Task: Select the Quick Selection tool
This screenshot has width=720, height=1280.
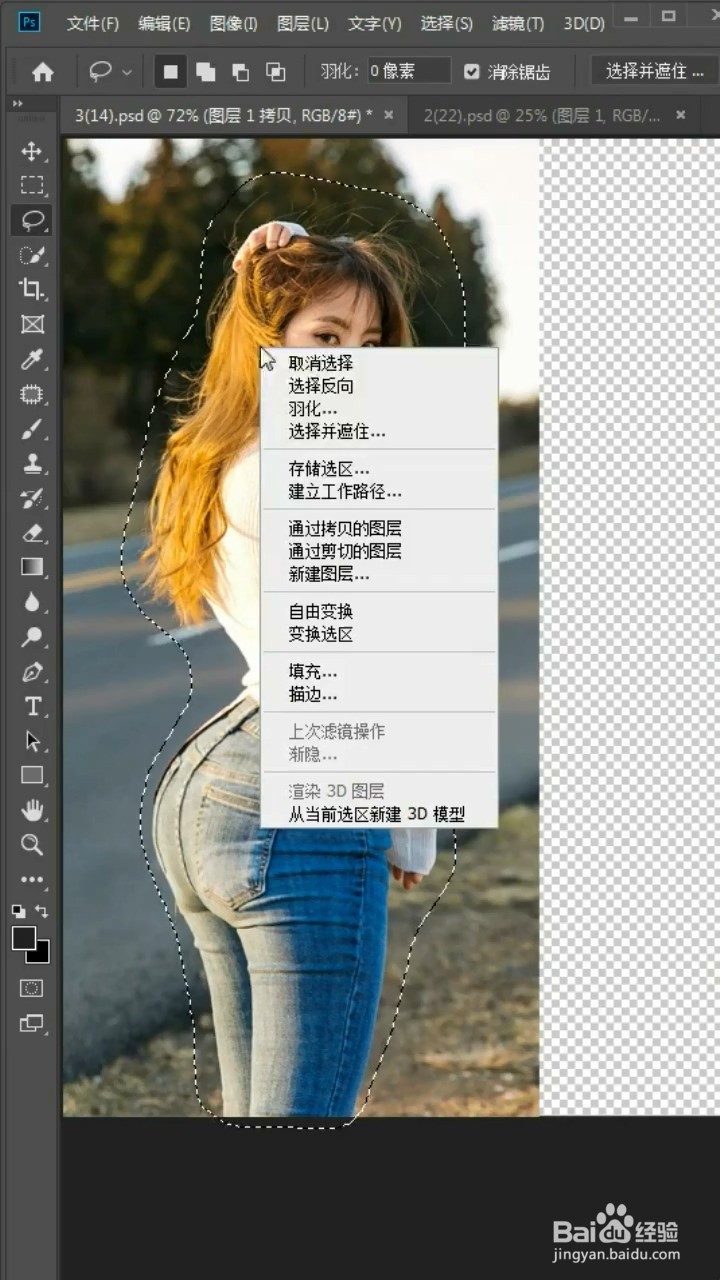Action: (32, 255)
